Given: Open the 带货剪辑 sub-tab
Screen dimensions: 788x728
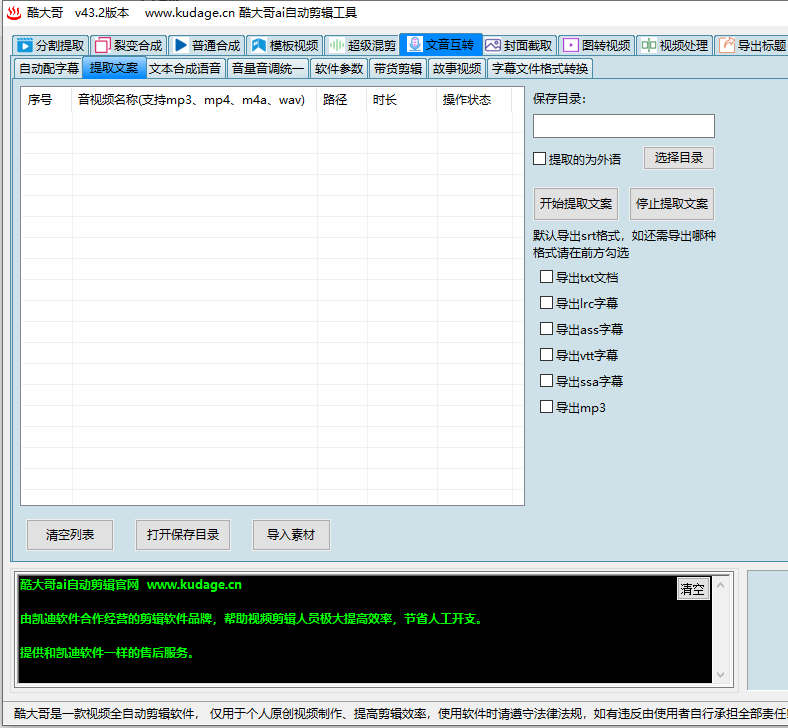Looking at the screenshot, I should (398, 69).
